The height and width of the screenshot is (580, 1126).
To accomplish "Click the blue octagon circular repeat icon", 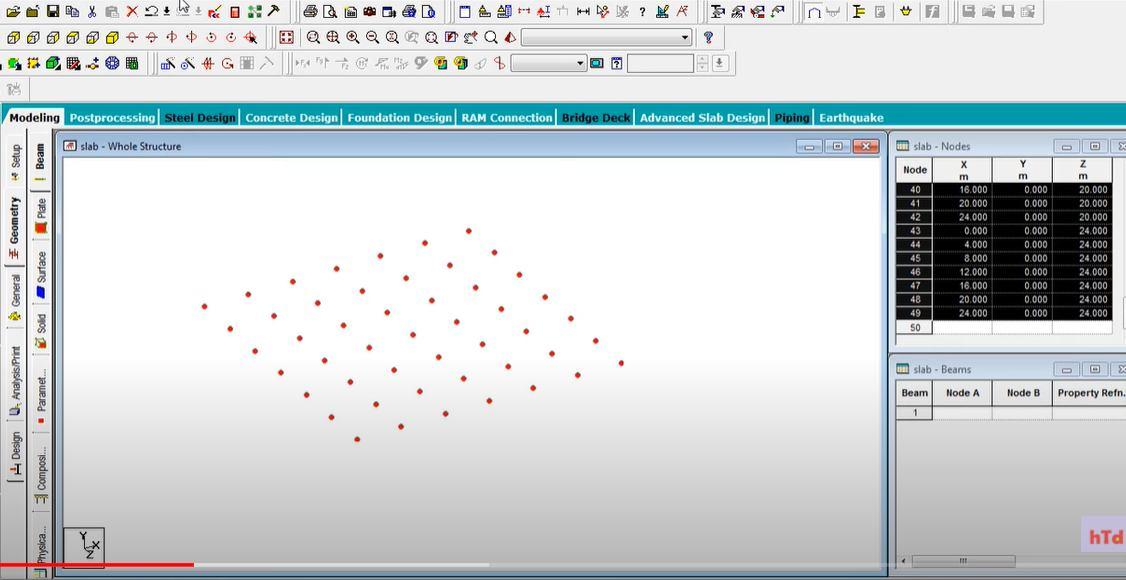I will pyautogui.click(x=112, y=63).
